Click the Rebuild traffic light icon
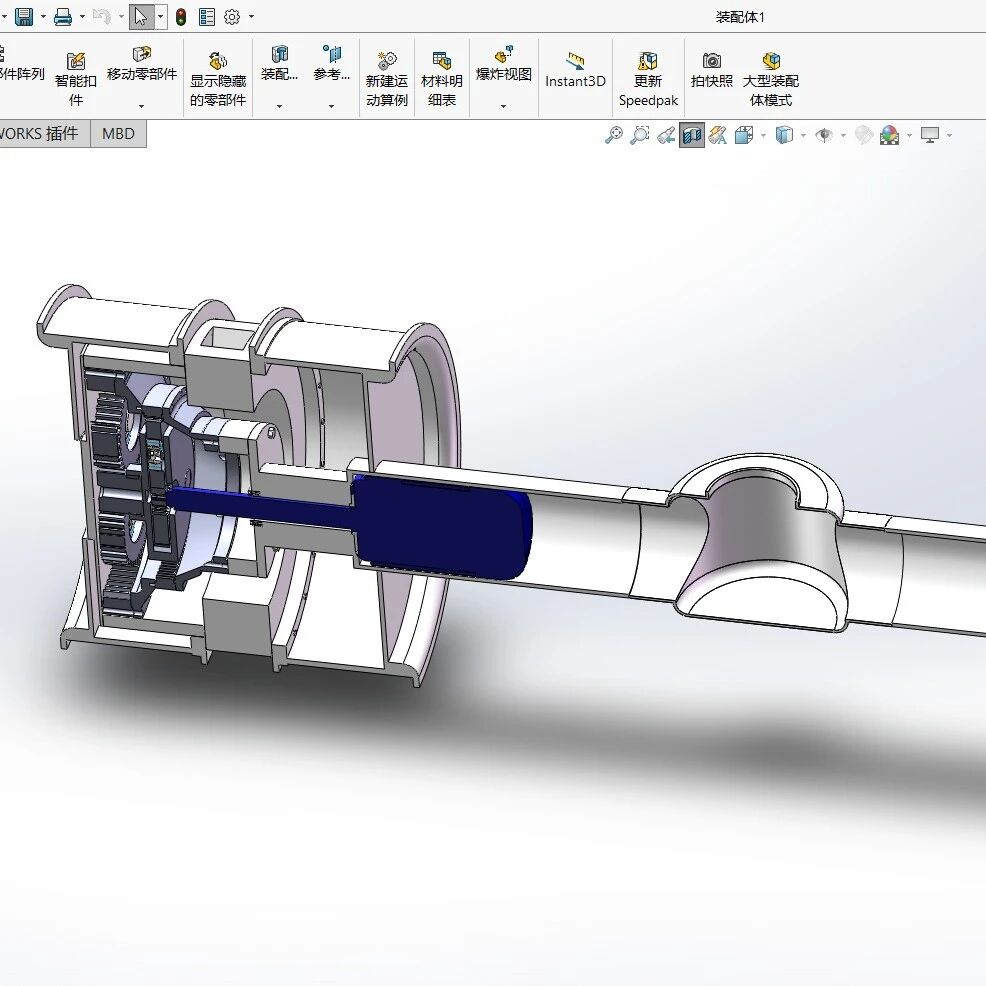 coord(181,17)
